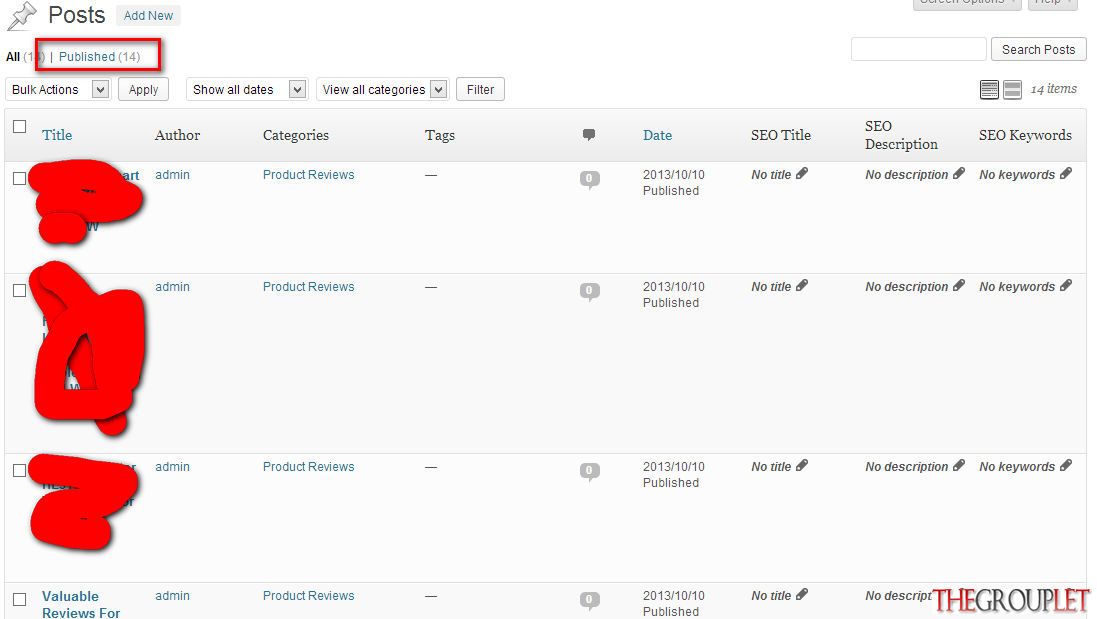This screenshot has height=619, width=1097.
Task: Focus the search posts text field
Action: [x=919, y=50]
